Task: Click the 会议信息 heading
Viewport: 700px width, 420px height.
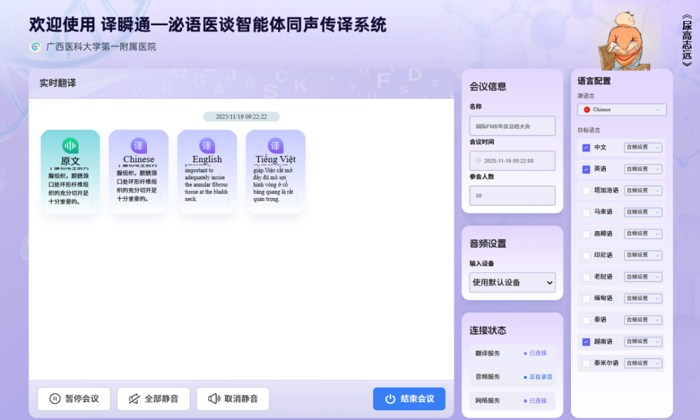Action: (x=488, y=87)
